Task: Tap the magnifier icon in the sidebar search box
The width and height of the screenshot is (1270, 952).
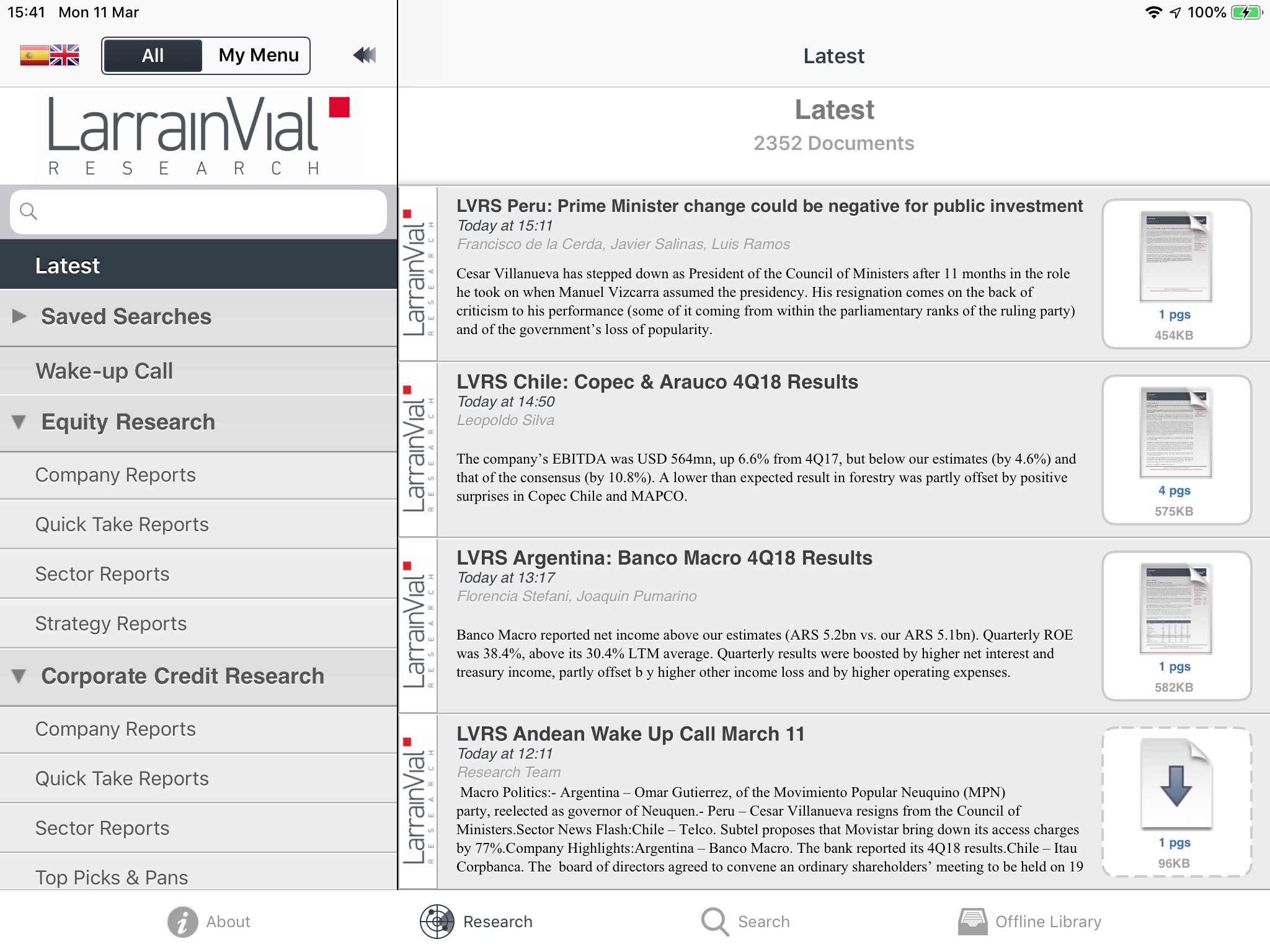Action: pyautogui.click(x=29, y=211)
